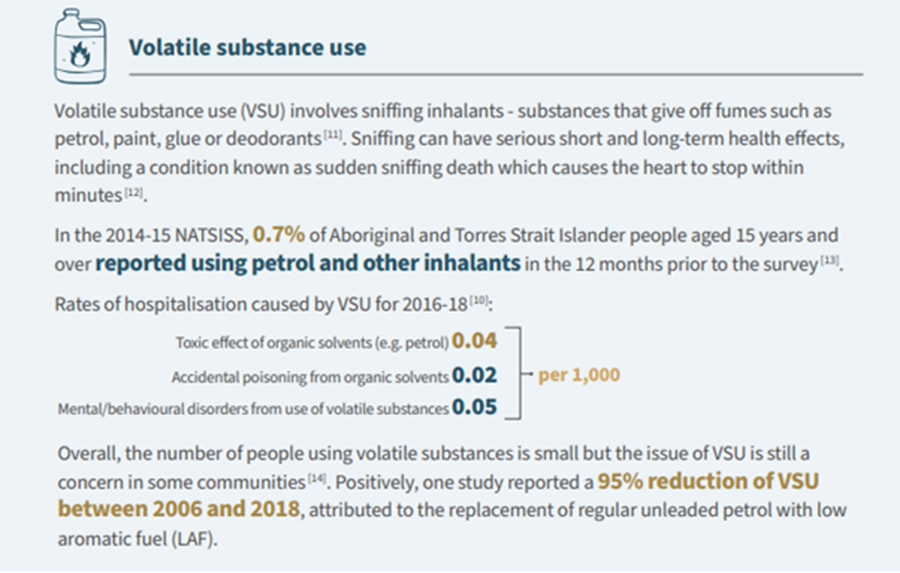Click "Accidental poisoning from organic solvents" label

coord(309,378)
